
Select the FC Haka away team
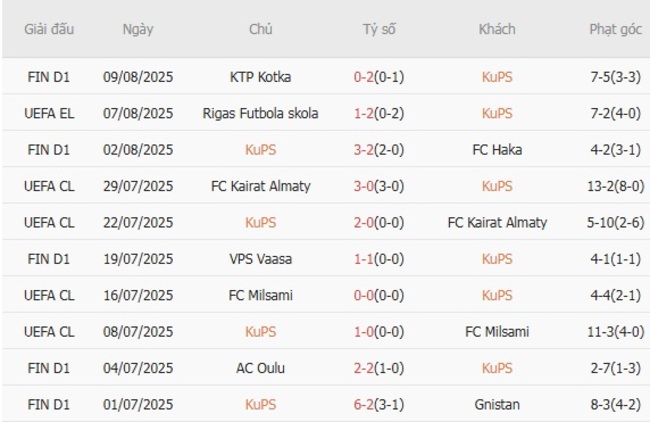pyautogui.click(x=497, y=150)
